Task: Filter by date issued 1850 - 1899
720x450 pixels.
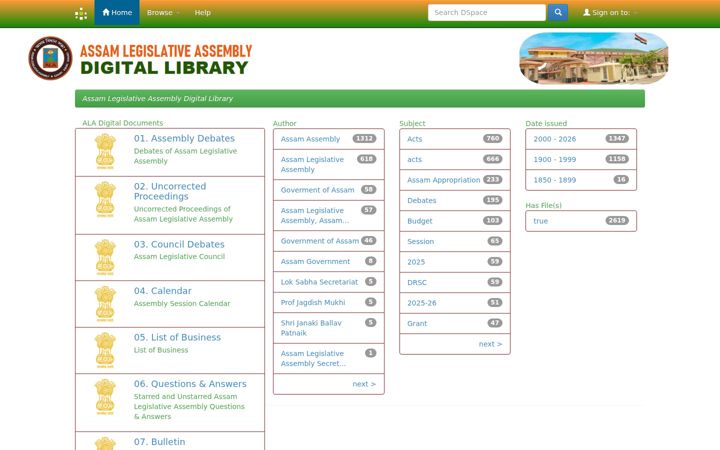Action: [555, 180]
